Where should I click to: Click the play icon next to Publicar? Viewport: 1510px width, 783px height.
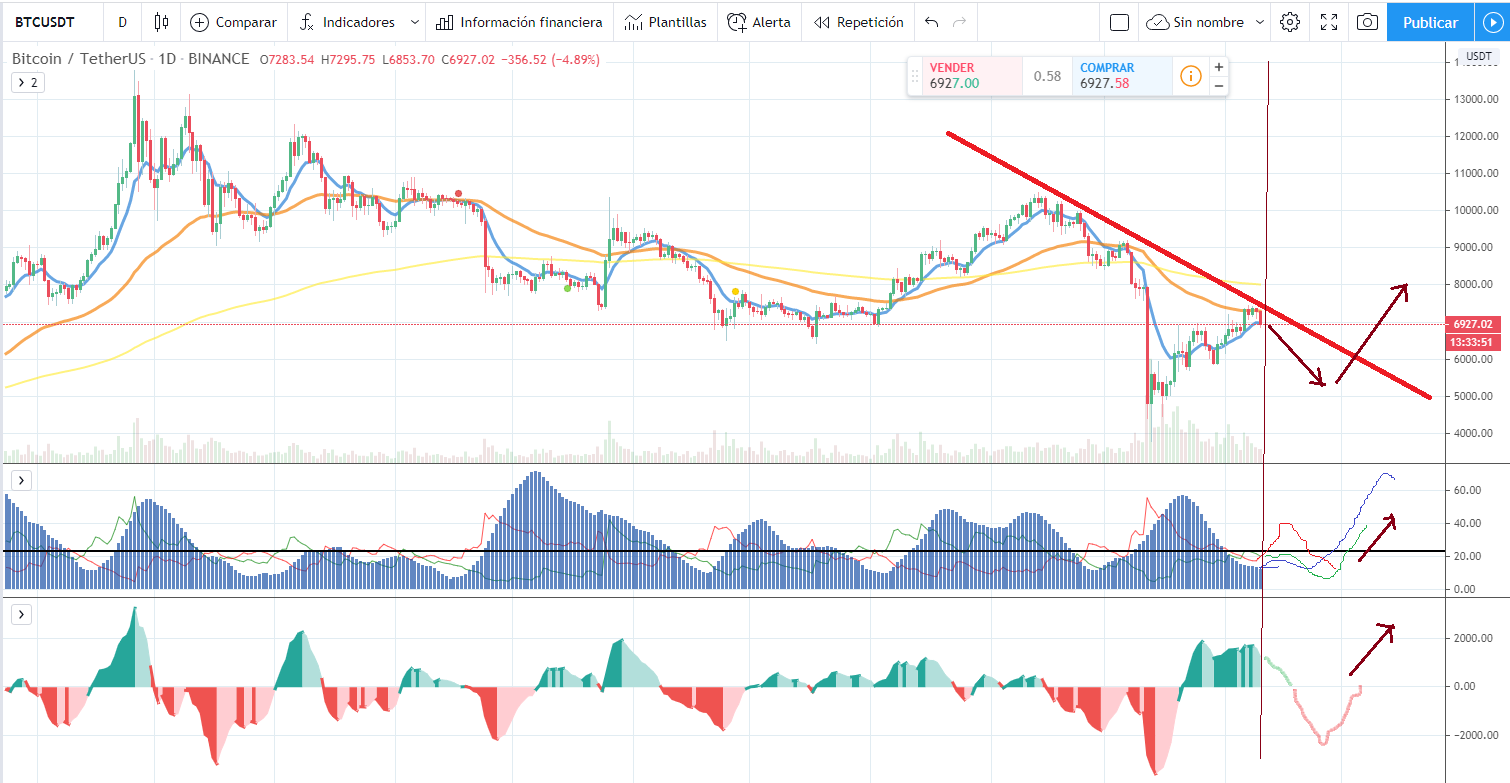[1492, 22]
